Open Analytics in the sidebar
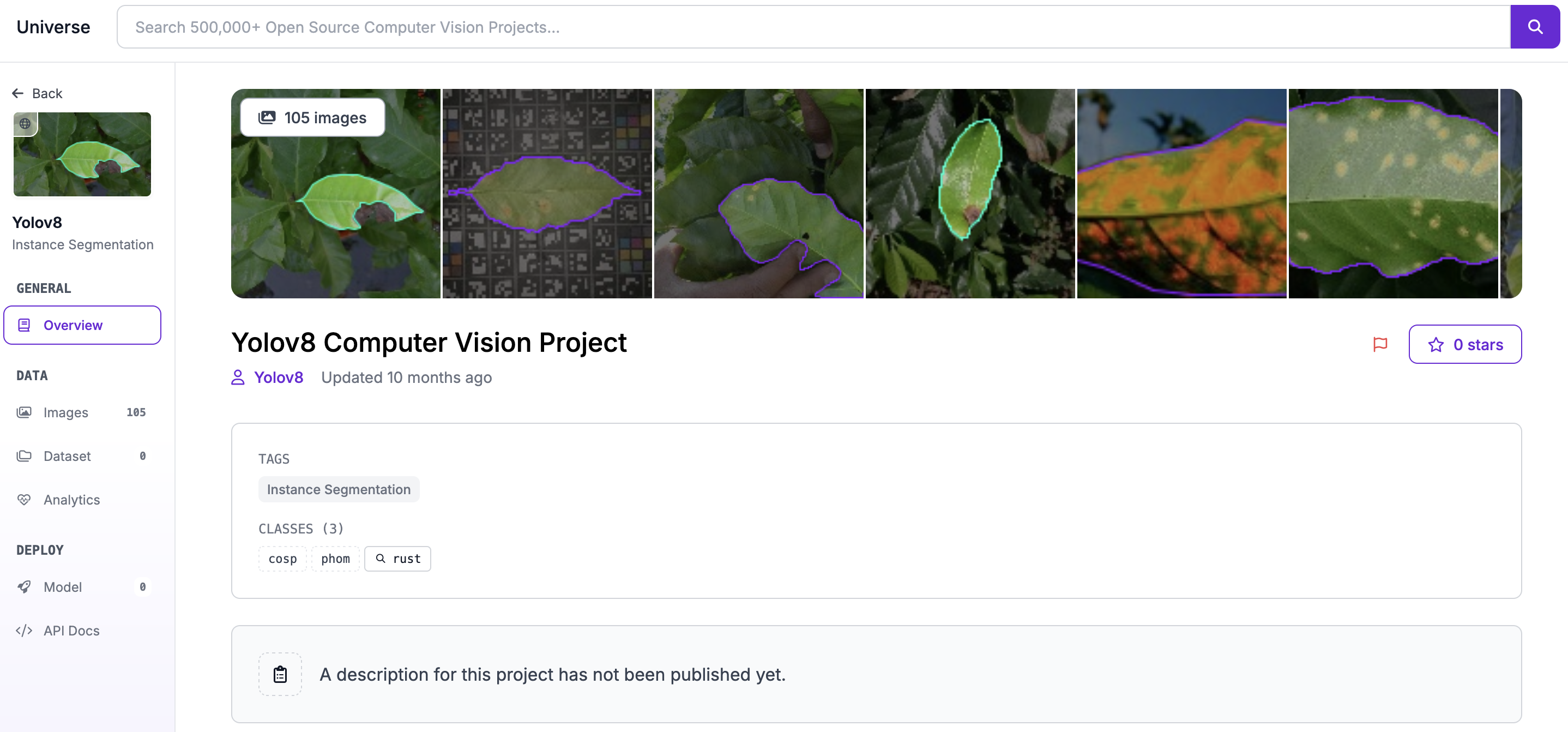The height and width of the screenshot is (732, 1568). coord(71,500)
